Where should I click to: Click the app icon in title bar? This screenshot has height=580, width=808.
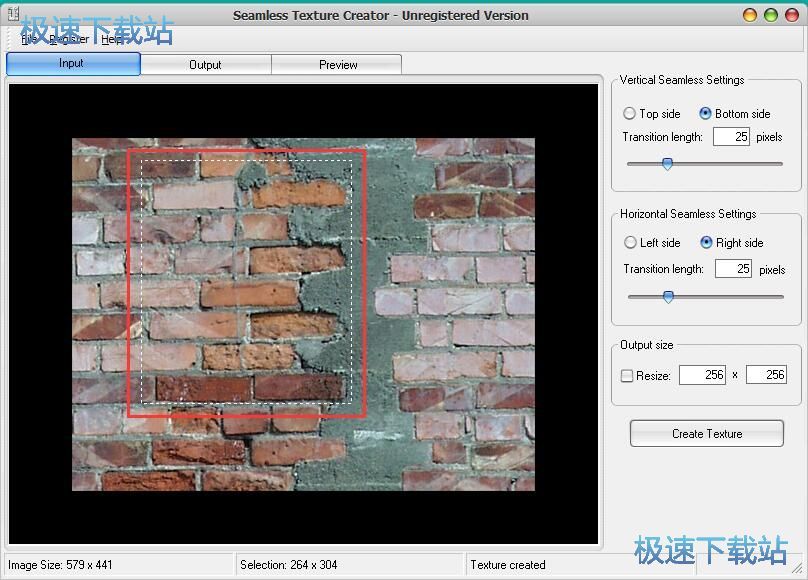(14, 14)
